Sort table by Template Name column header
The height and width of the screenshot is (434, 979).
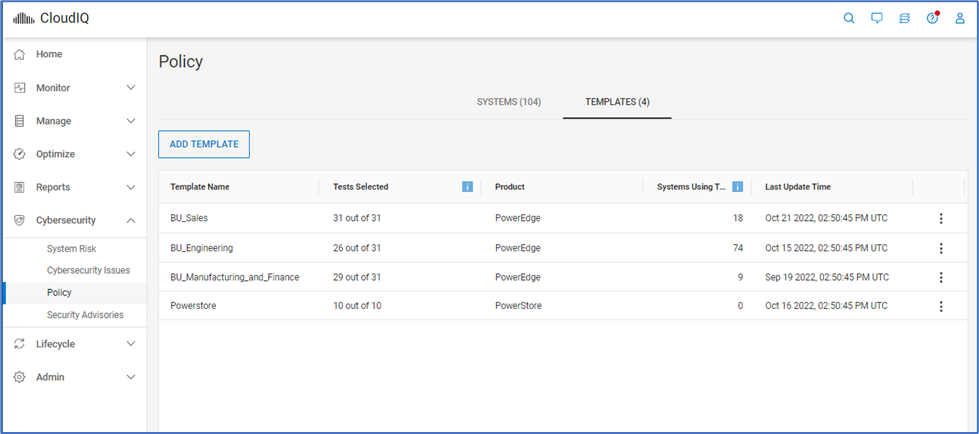point(200,187)
